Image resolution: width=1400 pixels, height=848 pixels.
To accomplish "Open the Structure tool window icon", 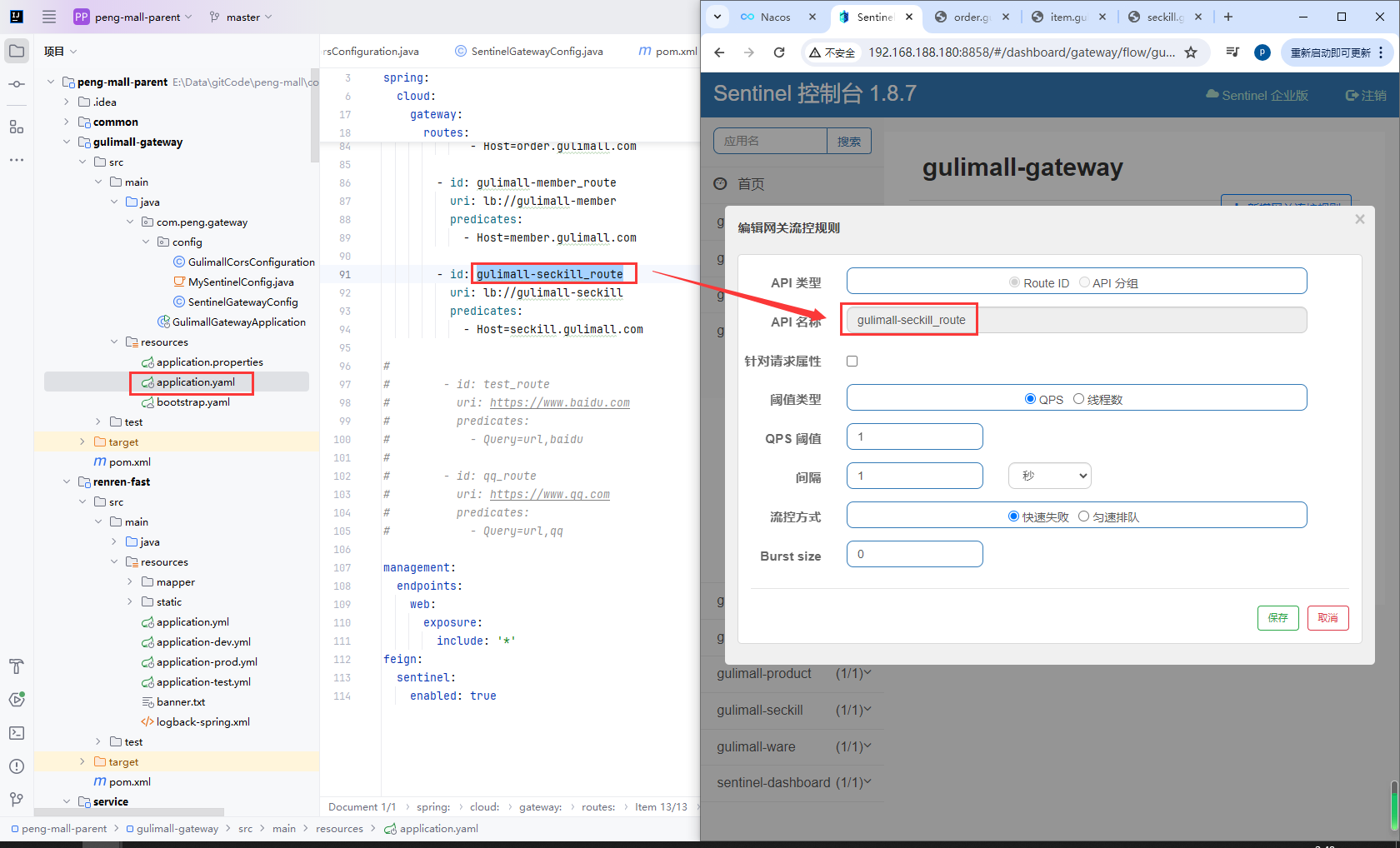I will [17, 127].
